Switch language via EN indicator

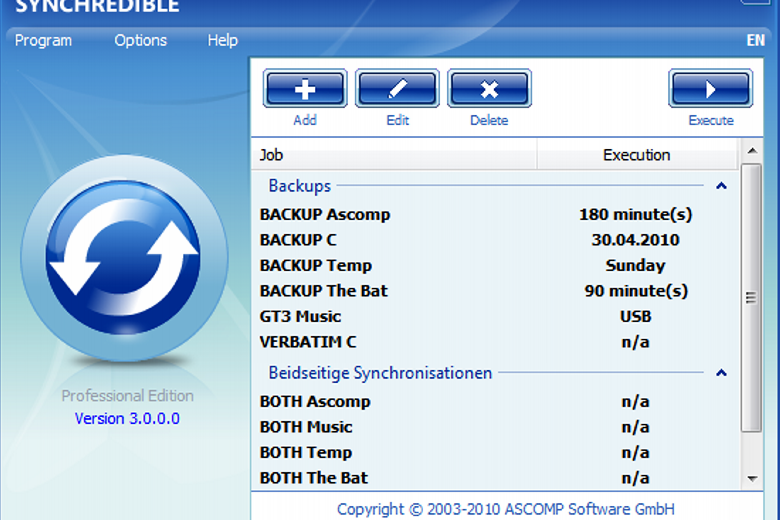tap(755, 40)
